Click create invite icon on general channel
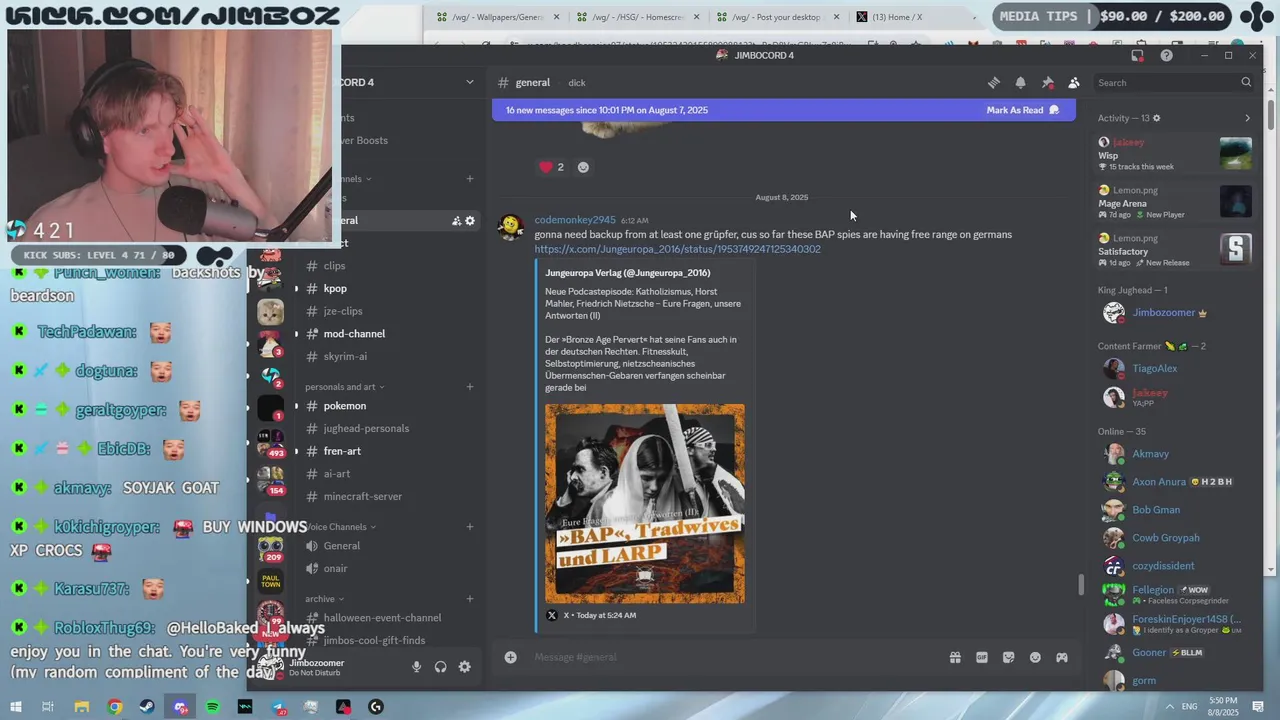1280x720 pixels. coord(456,220)
